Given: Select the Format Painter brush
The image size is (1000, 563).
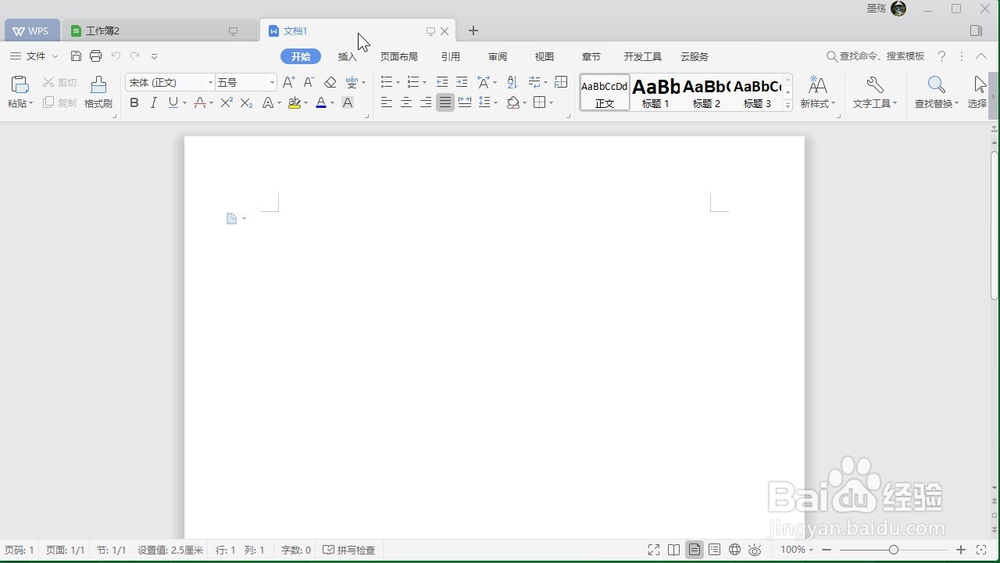Looking at the screenshot, I should click(x=98, y=85).
